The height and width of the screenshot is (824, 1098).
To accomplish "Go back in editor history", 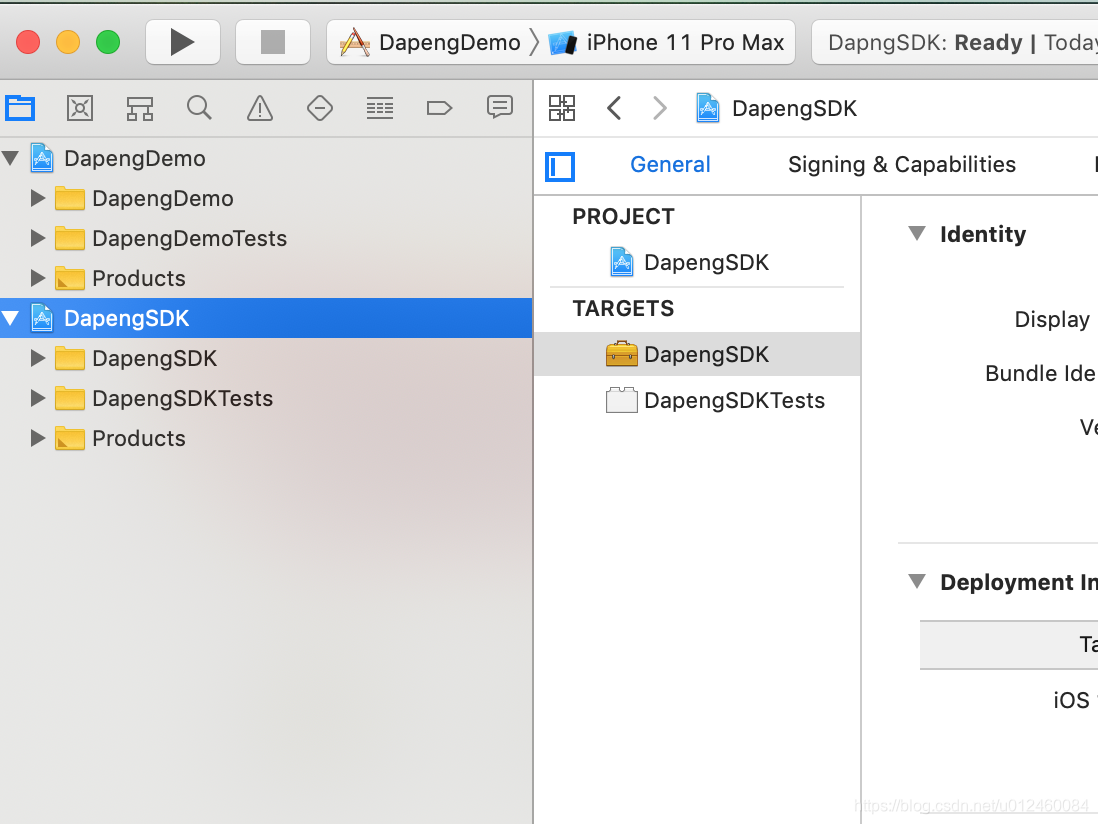I will (614, 109).
